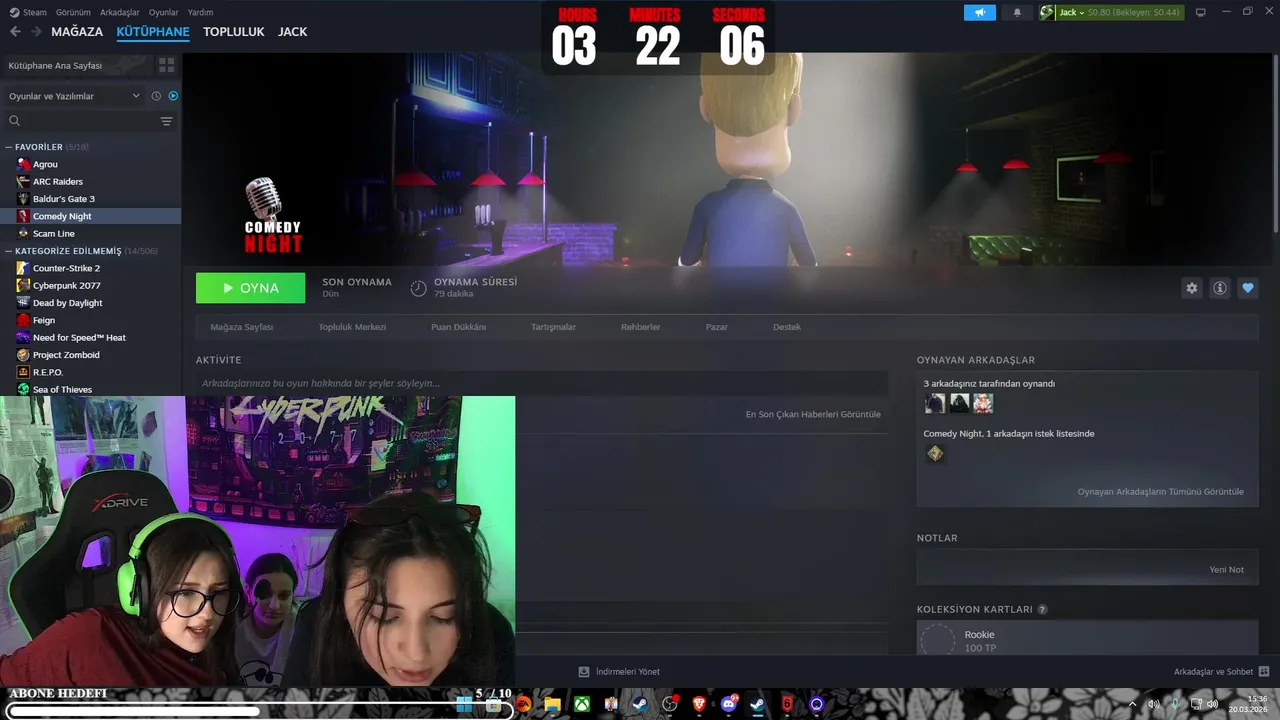Open the Pazar link
This screenshot has width=1280, height=720.
pyautogui.click(x=717, y=327)
